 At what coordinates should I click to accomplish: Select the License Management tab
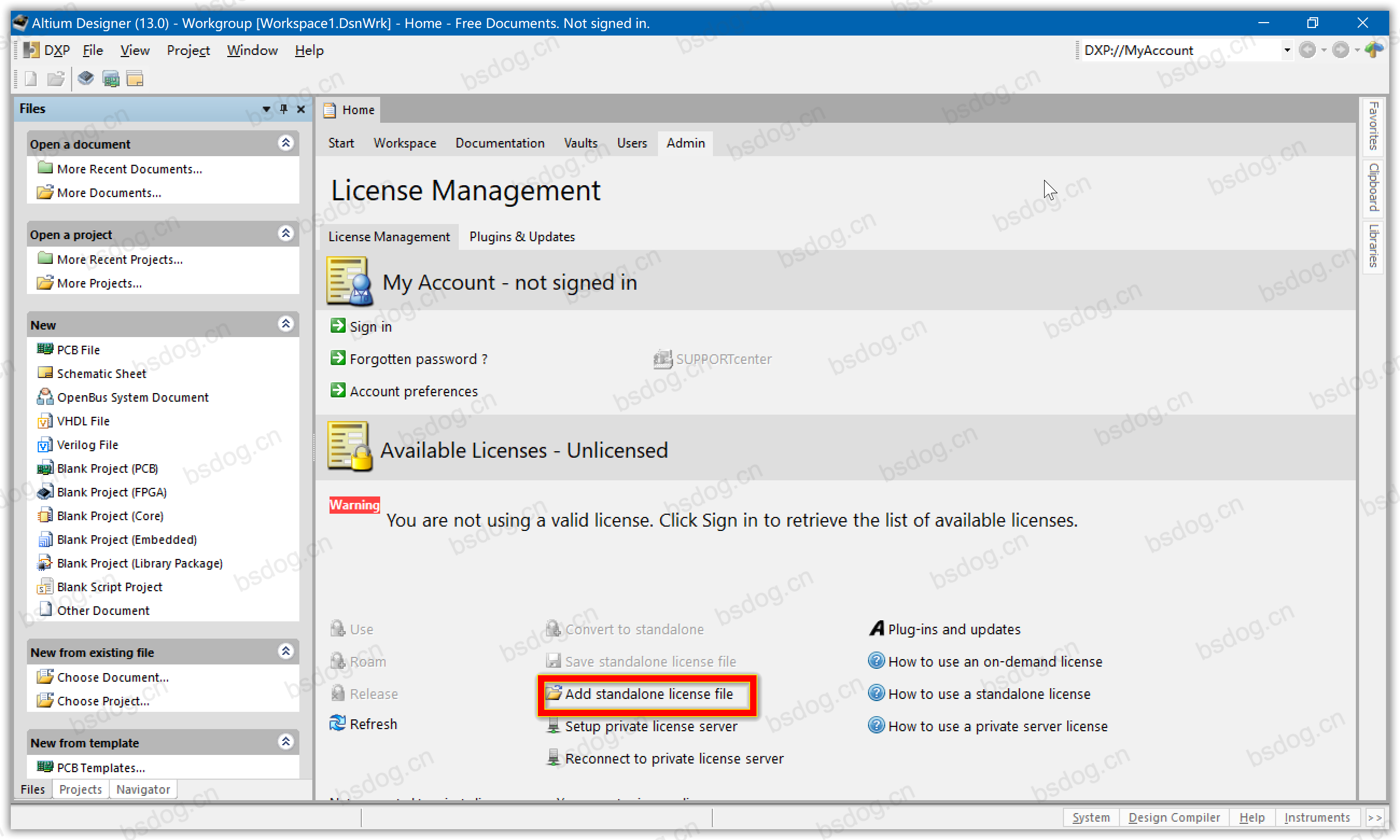[x=389, y=236]
